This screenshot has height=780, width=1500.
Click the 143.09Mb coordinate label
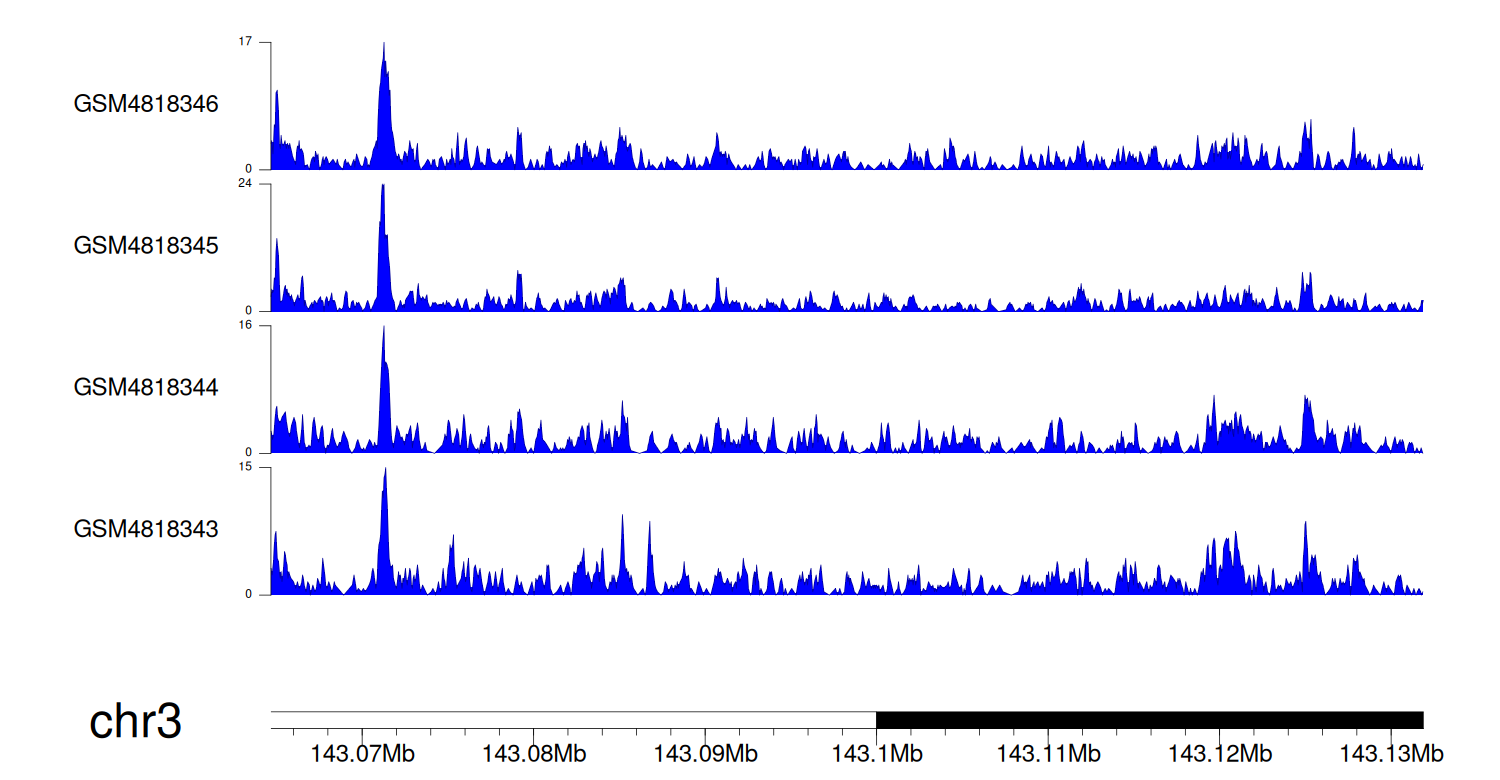pyautogui.click(x=704, y=752)
